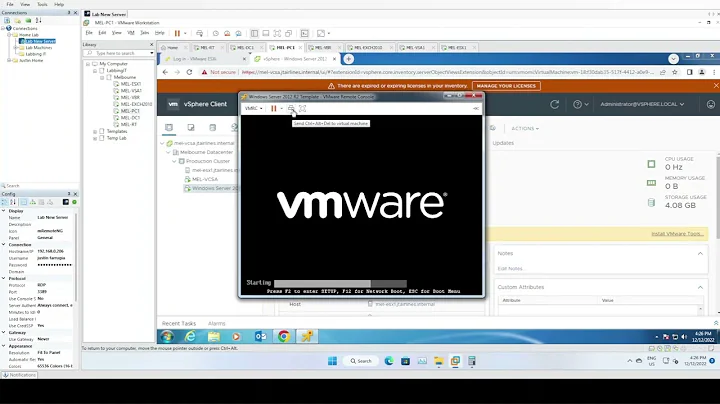The width and height of the screenshot is (720, 404).
Task: Close the Workstation Library panel
Action: pos(152,45)
